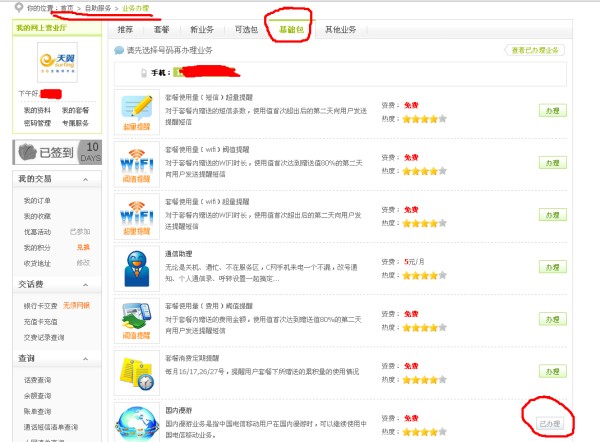Collapse the 查询 section
This screenshot has width=600, height=442.
click(85, 359)
